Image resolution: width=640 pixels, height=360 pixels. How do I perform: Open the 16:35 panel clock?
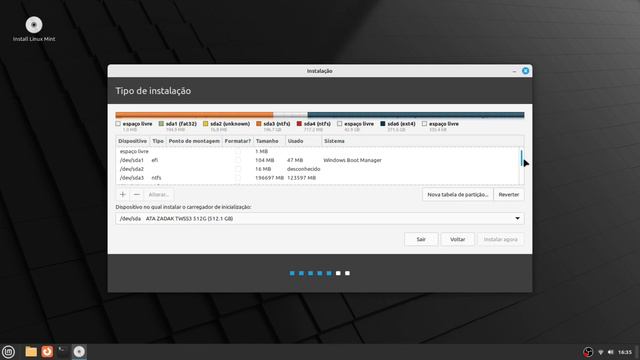pos(625,352)
